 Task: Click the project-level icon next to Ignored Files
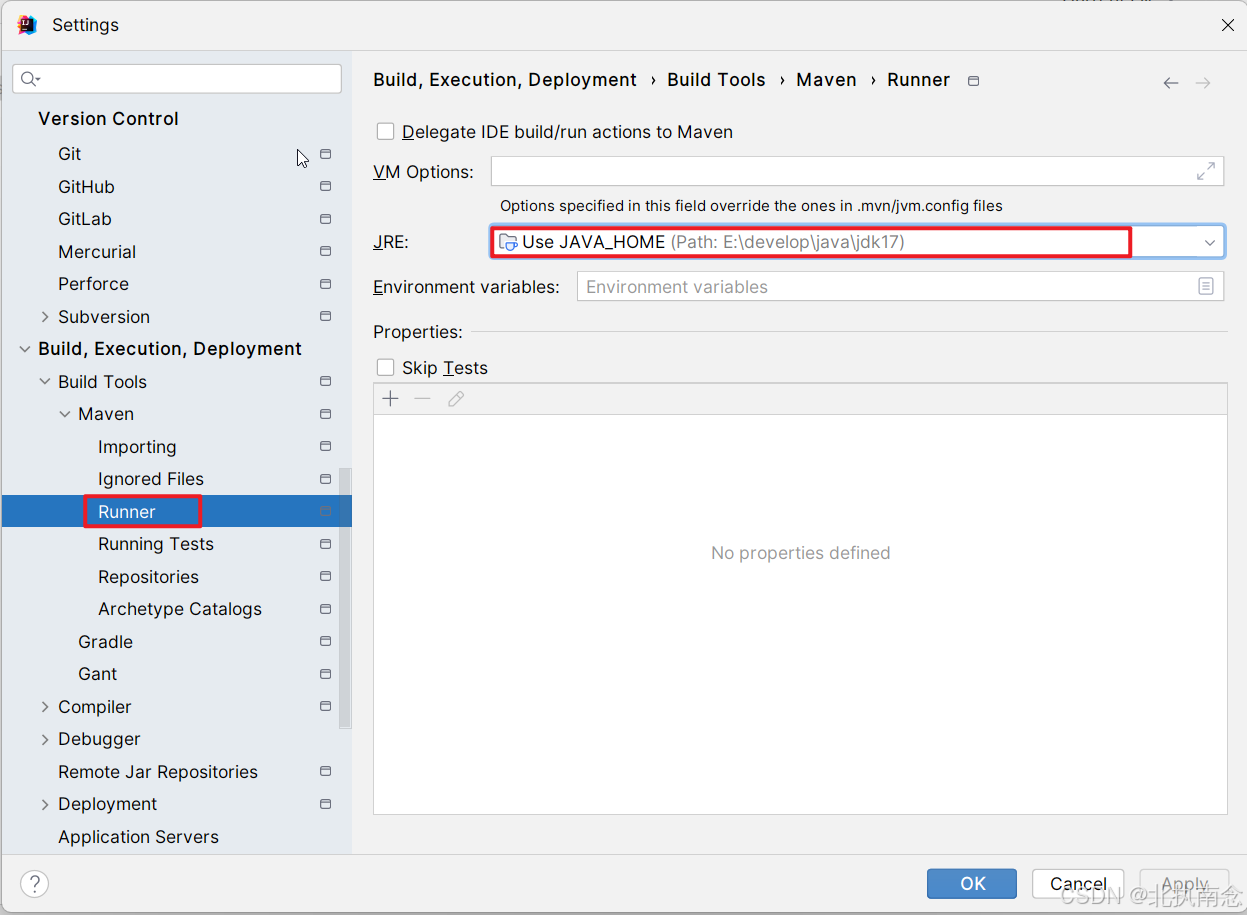[325, 479]
